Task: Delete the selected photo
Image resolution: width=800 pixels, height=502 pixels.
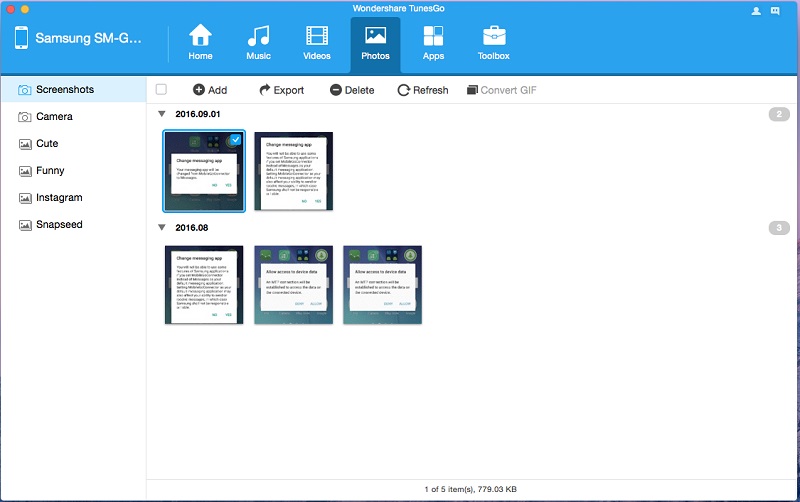Action: coord(352,90)
